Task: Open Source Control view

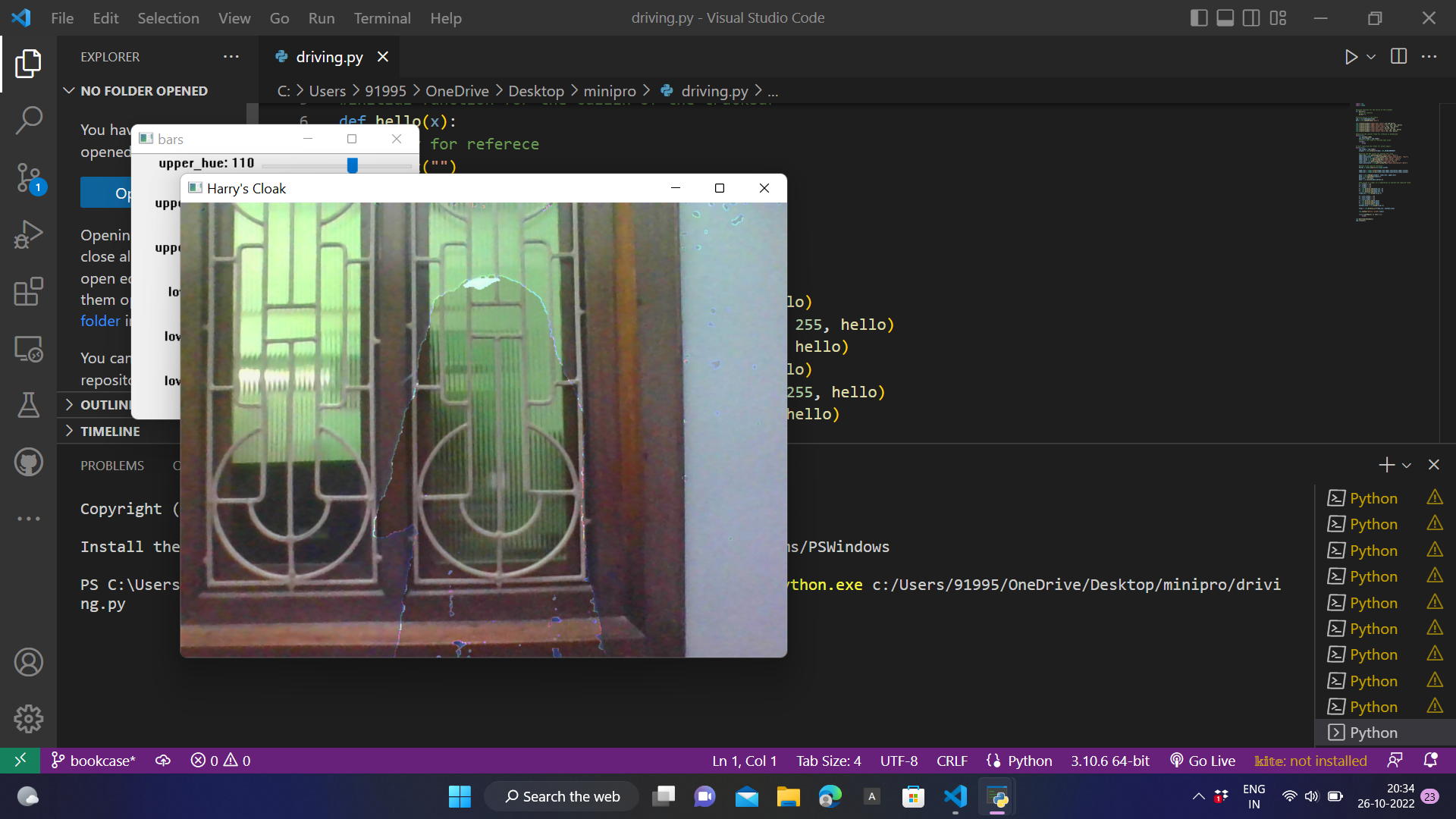Action: coord(28,177)
